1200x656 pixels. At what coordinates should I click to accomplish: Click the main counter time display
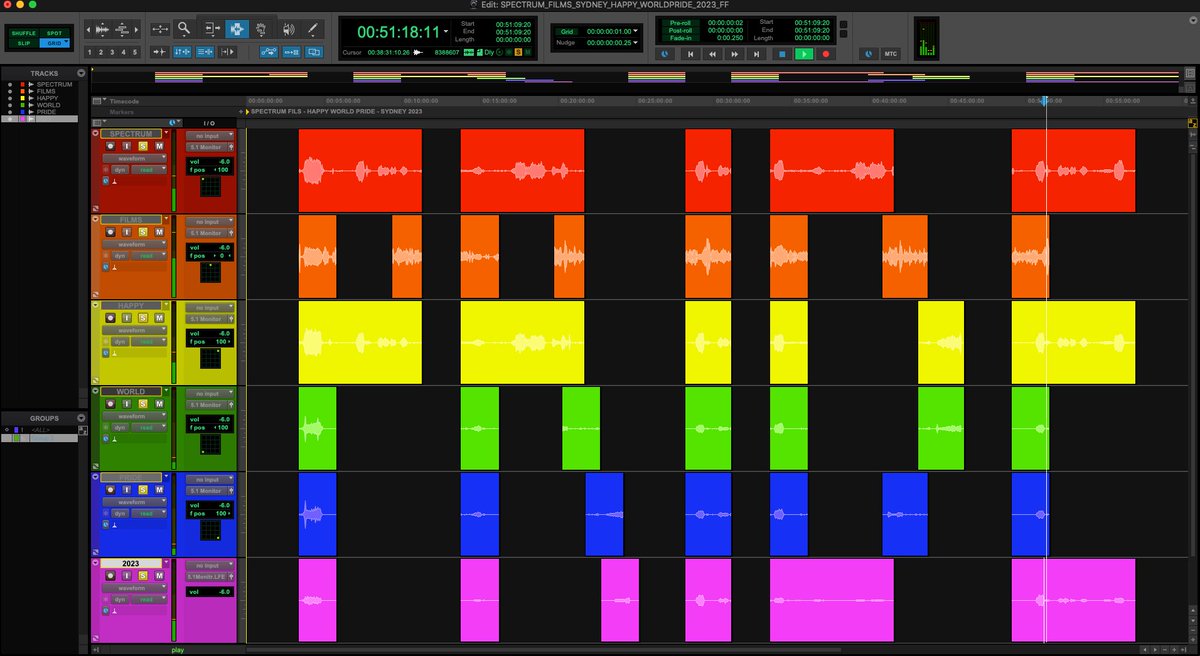(399, 32)
